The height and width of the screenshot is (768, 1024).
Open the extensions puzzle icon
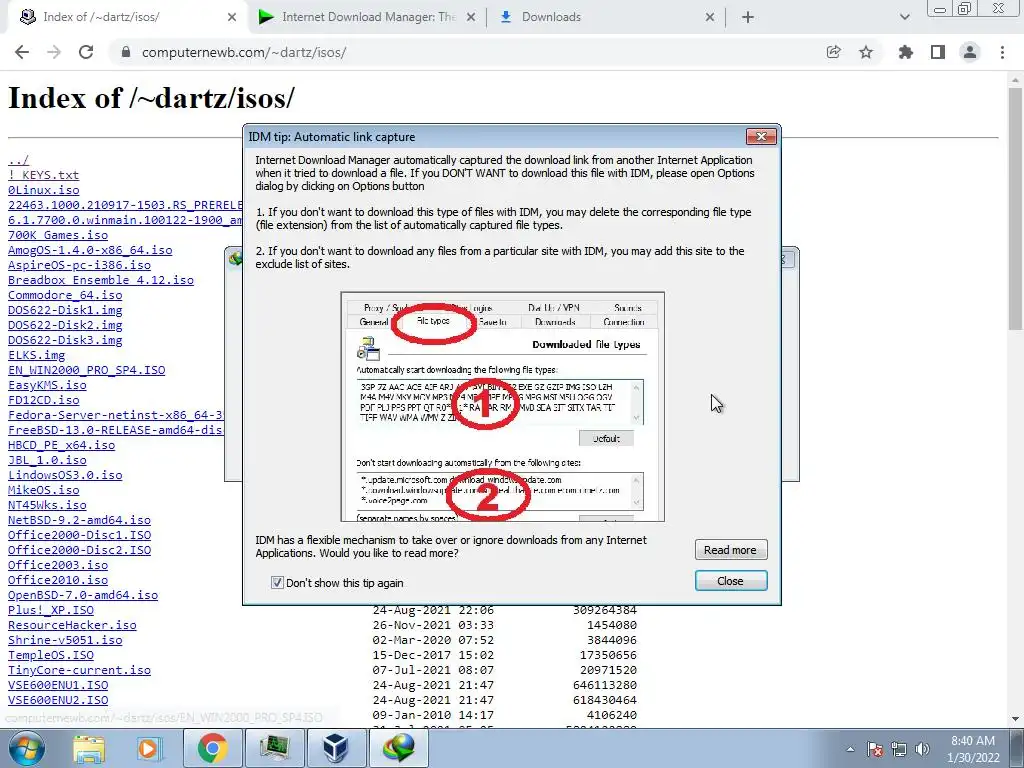point(906,52)
